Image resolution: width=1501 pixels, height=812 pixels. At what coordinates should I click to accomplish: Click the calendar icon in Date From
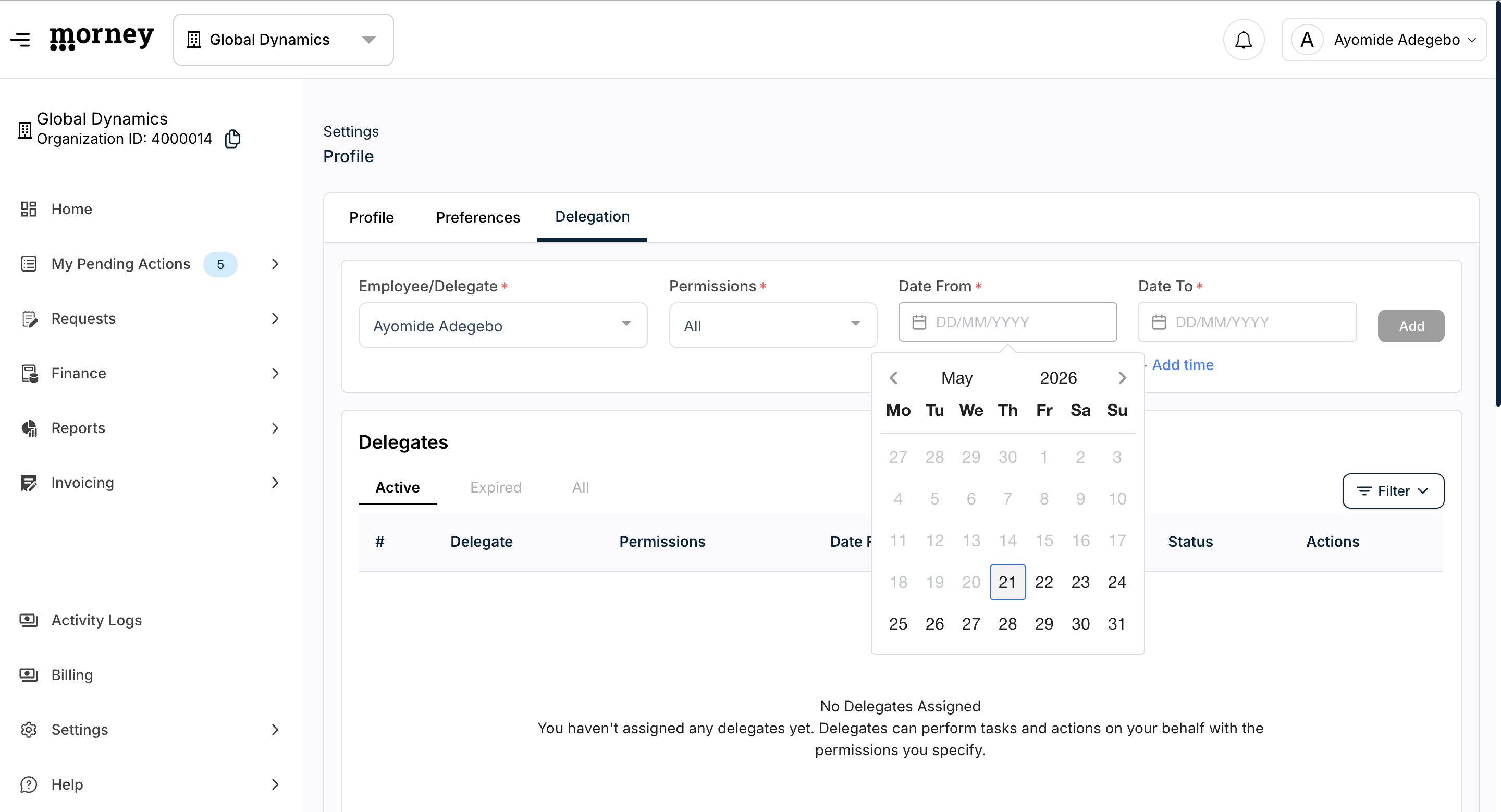point(919,322)
